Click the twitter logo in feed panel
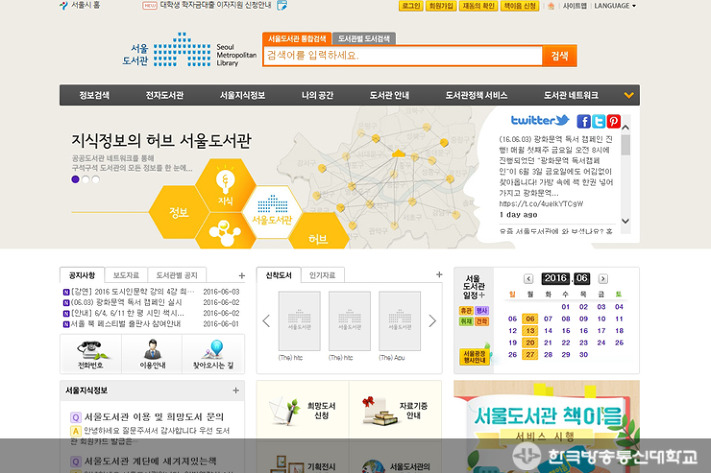 coord(540,120)
